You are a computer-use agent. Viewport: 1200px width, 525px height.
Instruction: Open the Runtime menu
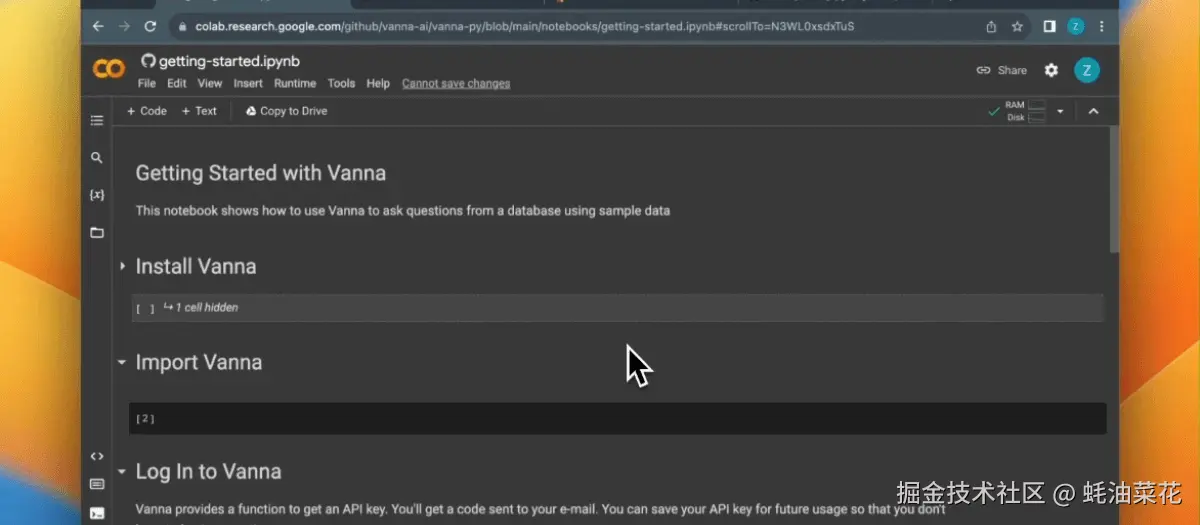[295, 83]
